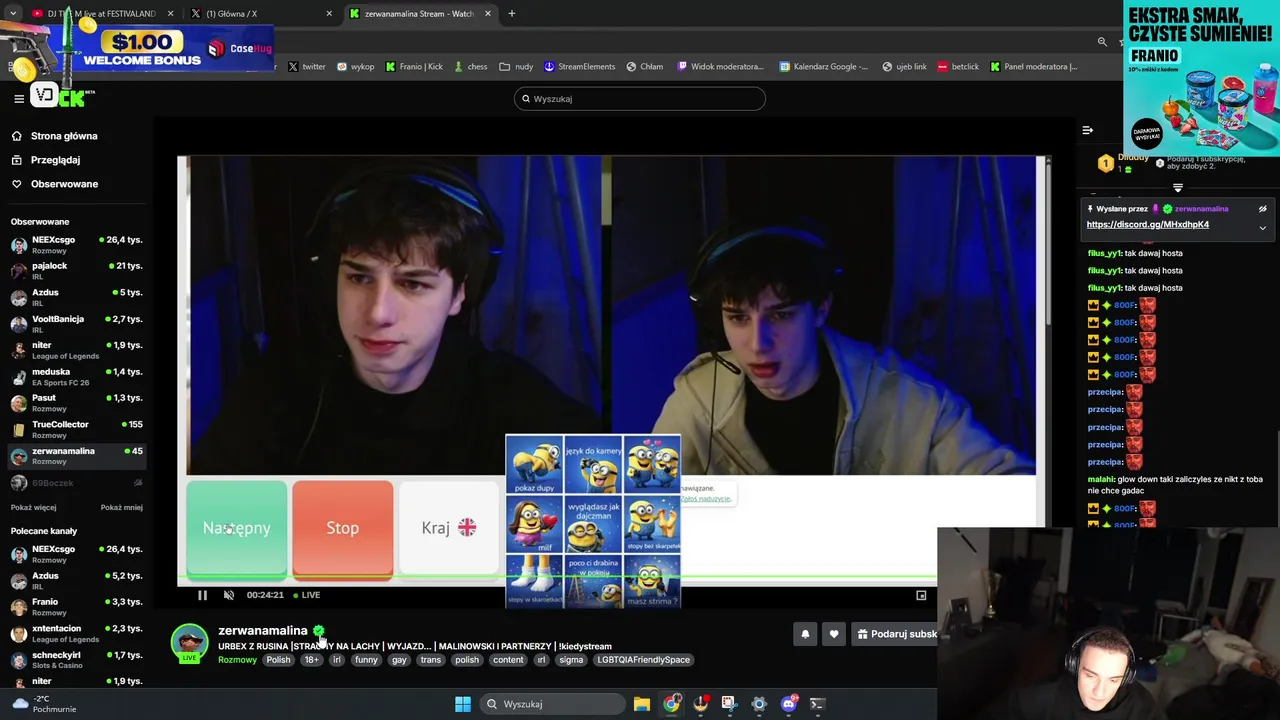Image resolution: width=1280 pixels, height=720 pixels.
Task: Click Pokaż więcej under followed channels
Action: [x=34, y=507]
